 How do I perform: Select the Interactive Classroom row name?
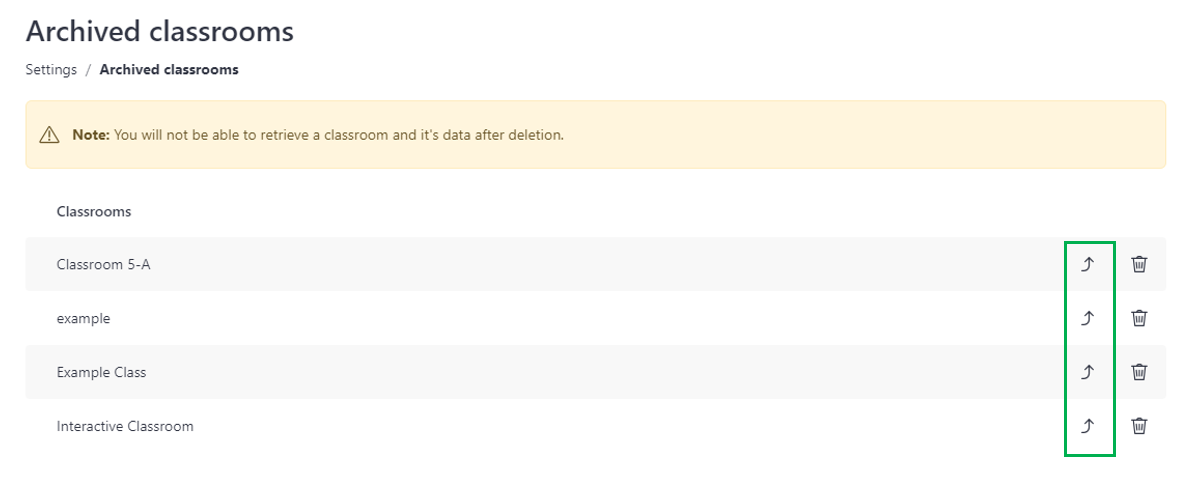[x=125, y=426]
